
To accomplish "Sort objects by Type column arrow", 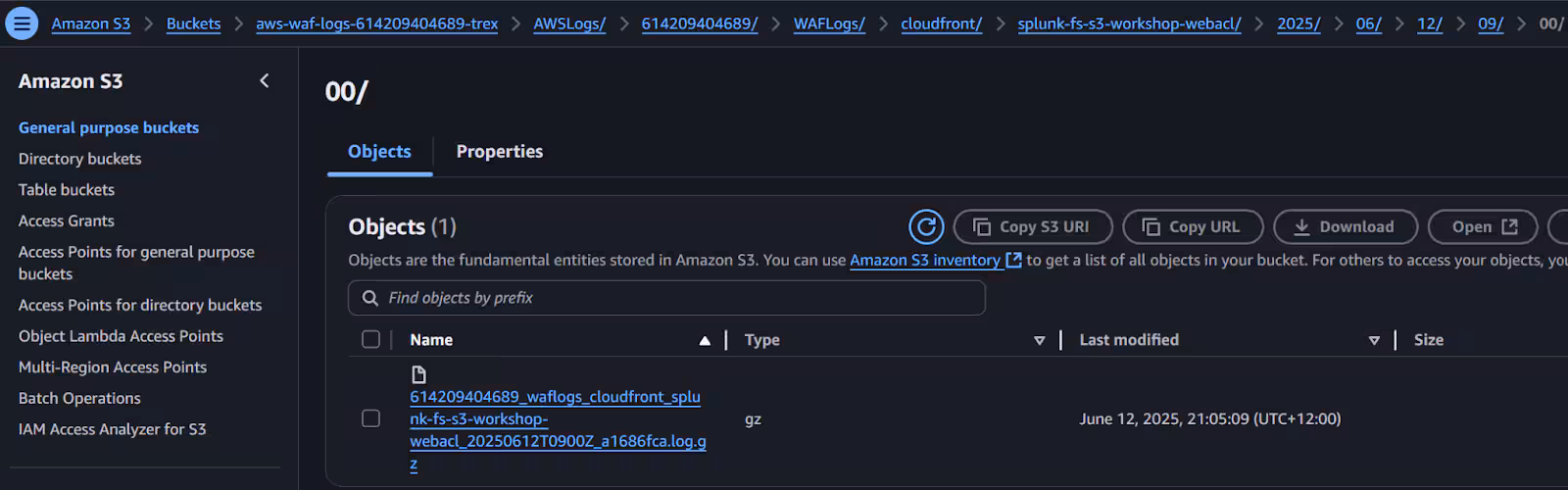I will coord(1039,340).
